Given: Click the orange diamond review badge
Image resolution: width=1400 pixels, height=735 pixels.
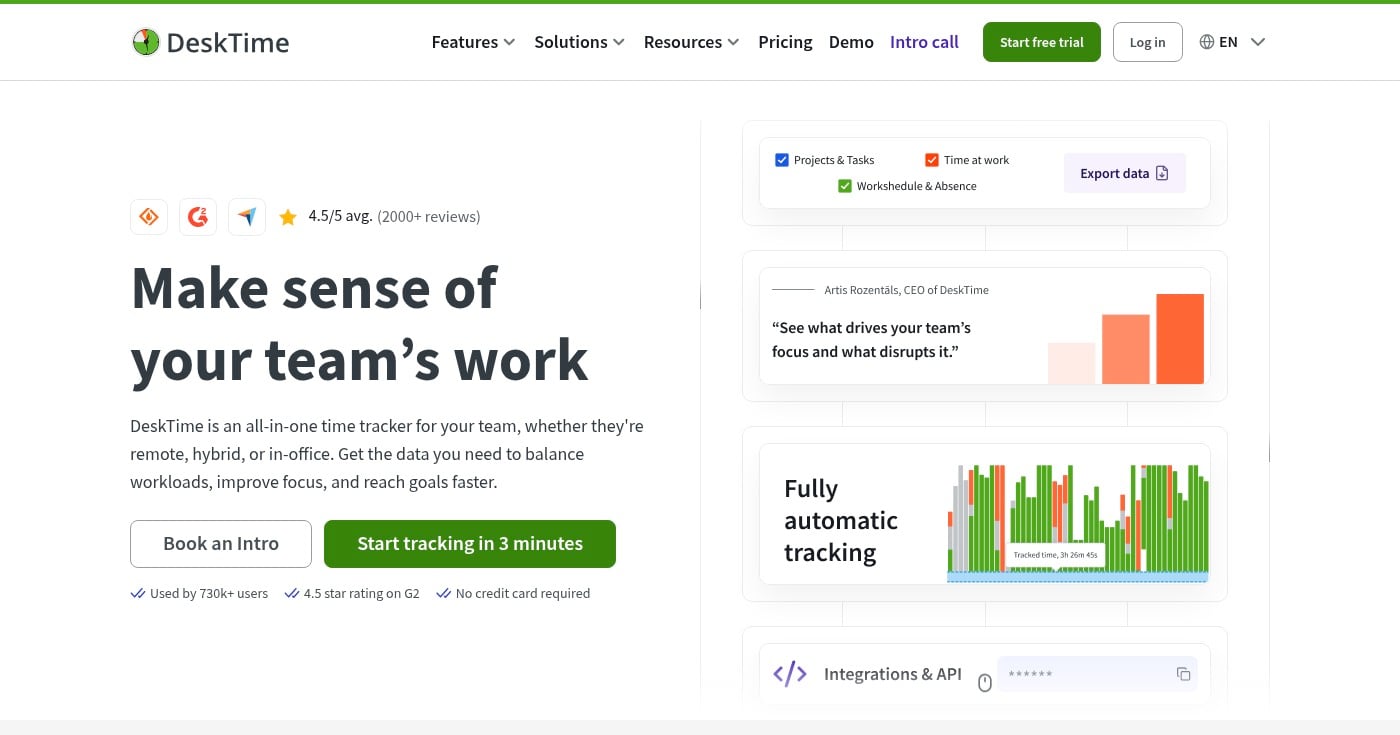Looking at the screenshot, I should [149, 216].
